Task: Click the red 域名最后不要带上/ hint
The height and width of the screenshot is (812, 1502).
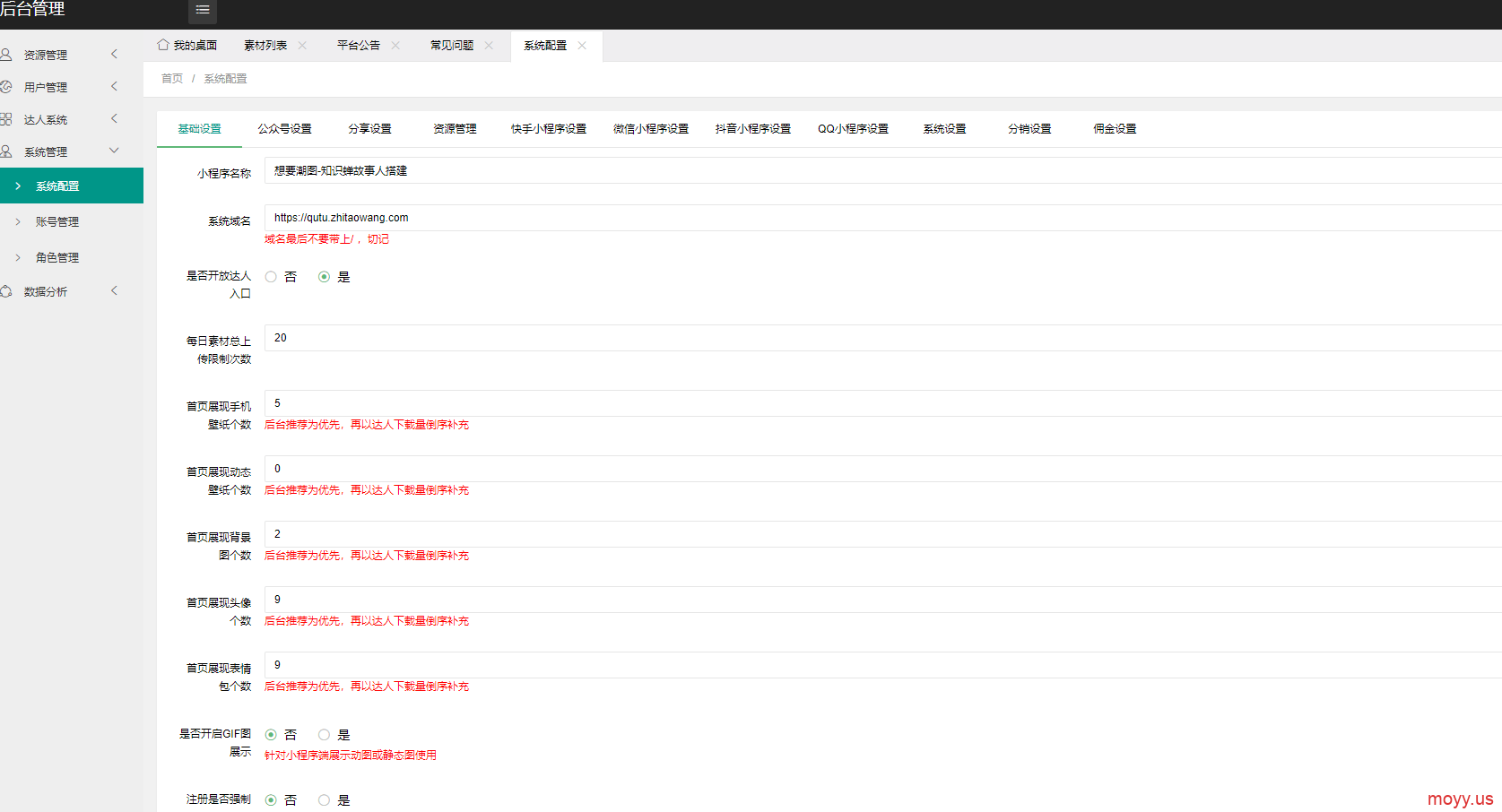Action: (x=326, y=239)
